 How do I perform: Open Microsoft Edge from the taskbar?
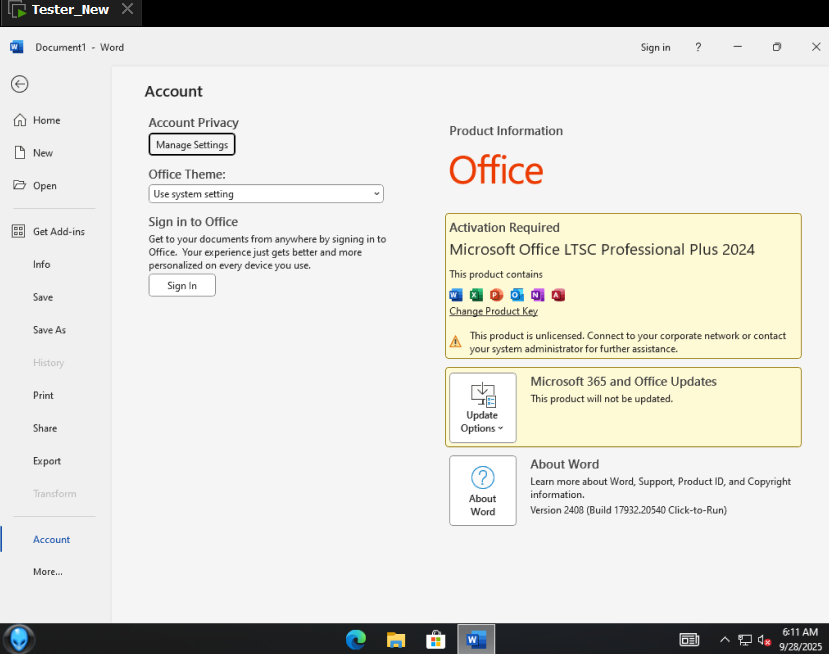356,639
